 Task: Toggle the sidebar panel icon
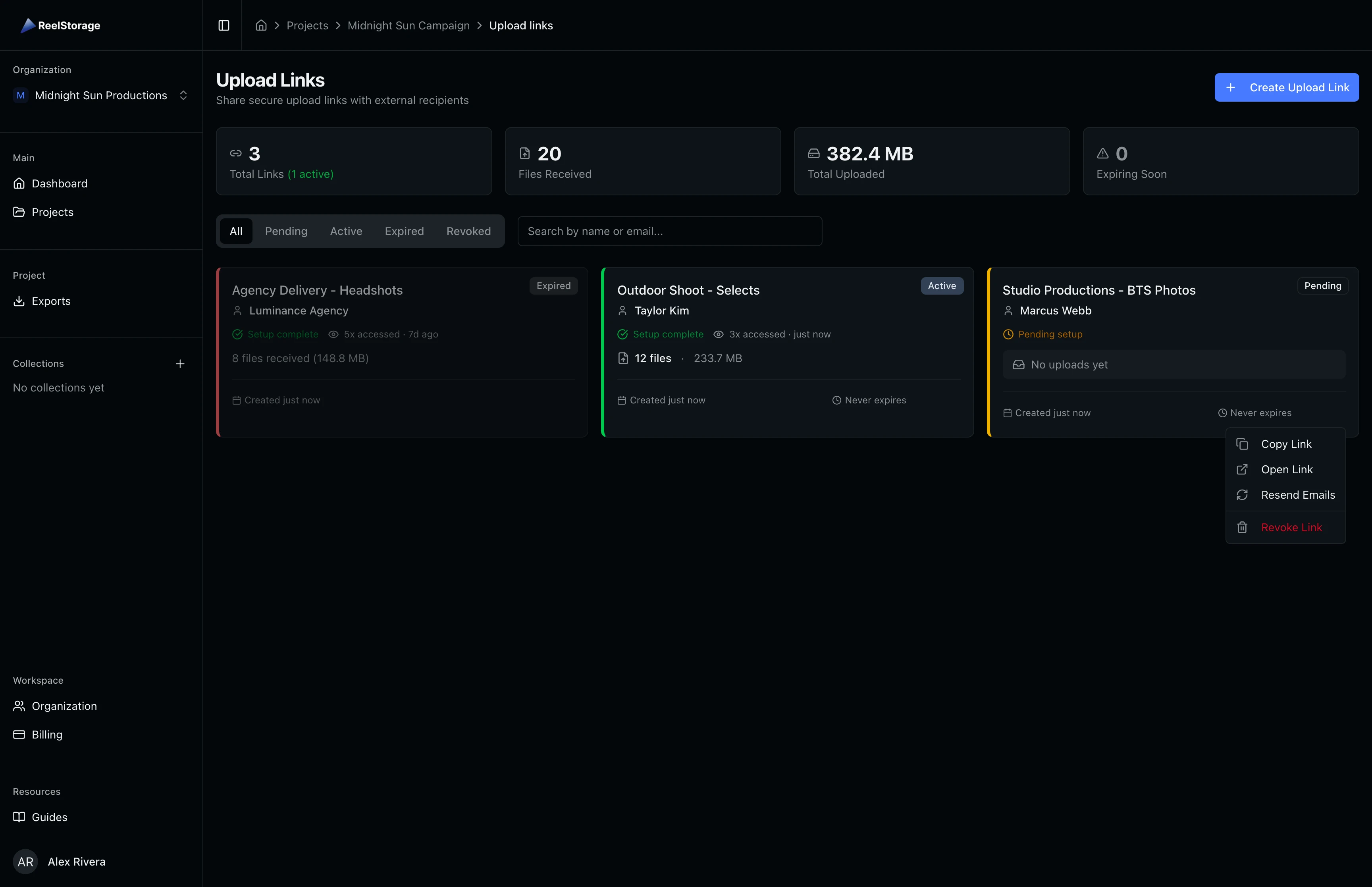(224, 25)
